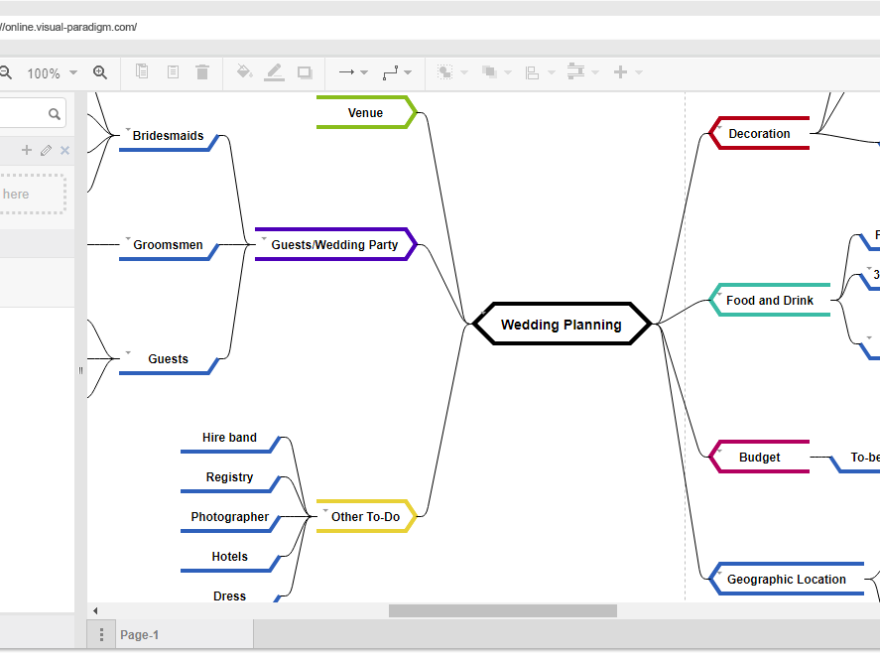
Task: Select the straight arrow connector icon
Action: [345, 72]
